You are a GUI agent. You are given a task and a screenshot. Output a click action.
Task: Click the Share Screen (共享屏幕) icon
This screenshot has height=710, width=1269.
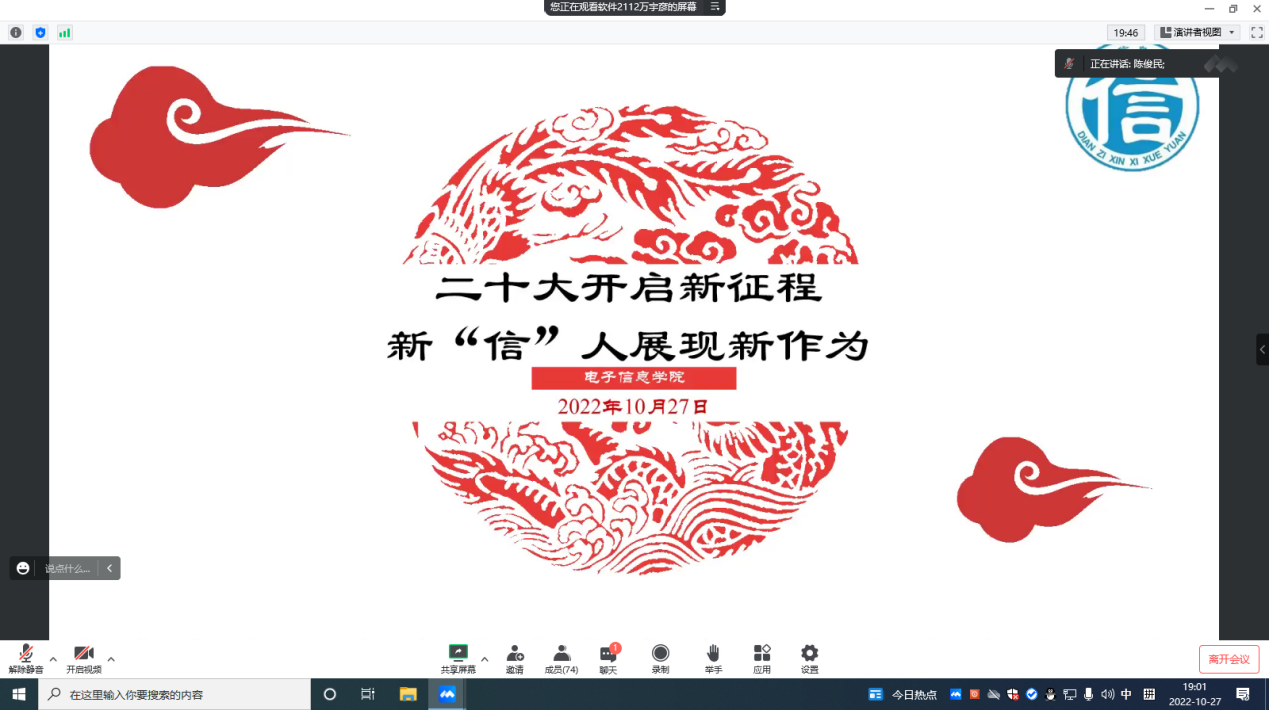(x=458, y=653)
